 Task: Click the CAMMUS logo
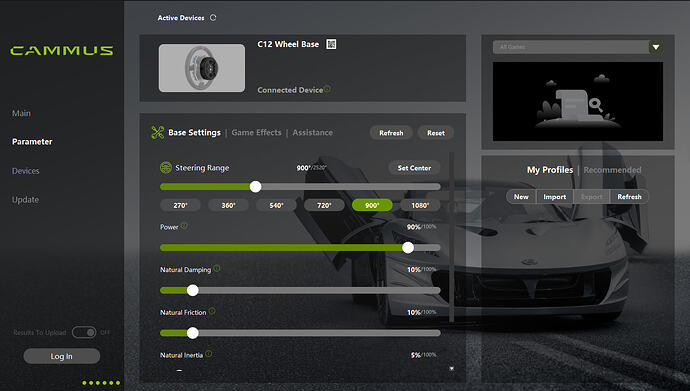coord(62,51)
